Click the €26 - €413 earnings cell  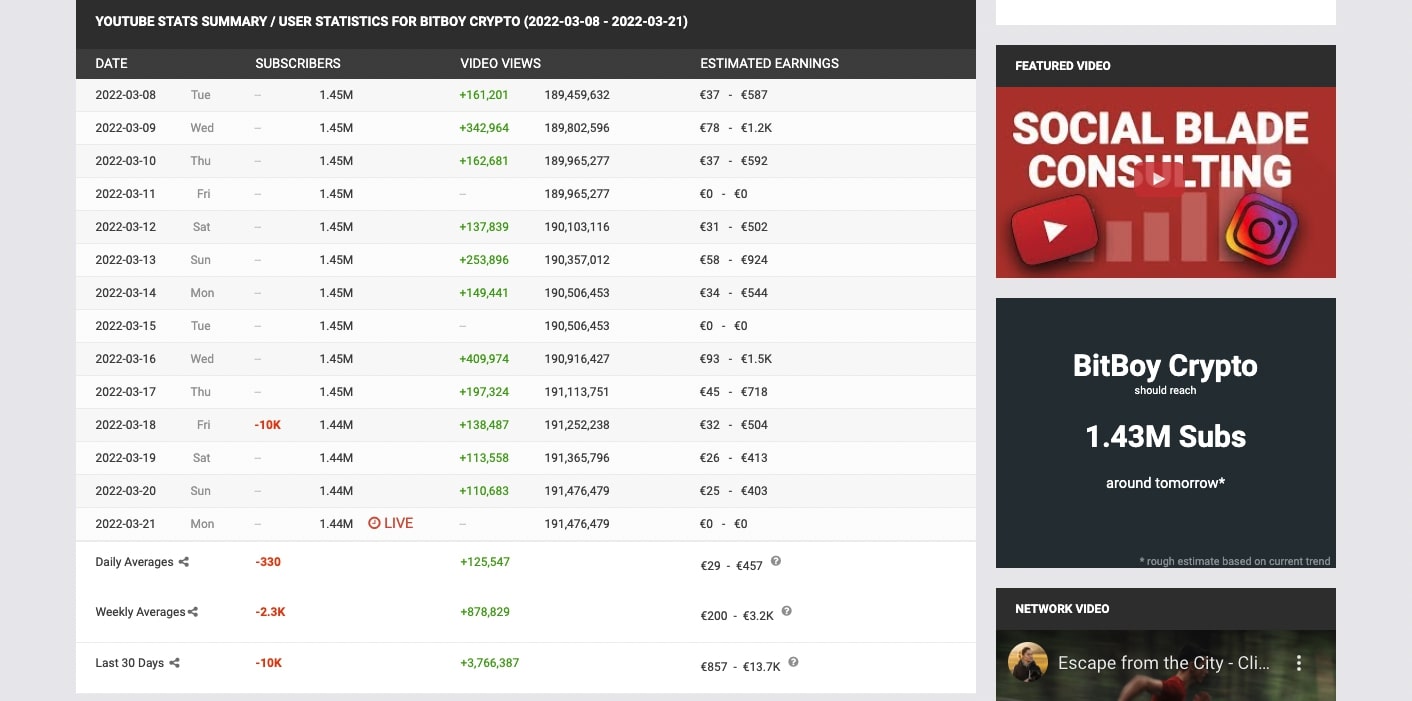click(x=734, y=458)
